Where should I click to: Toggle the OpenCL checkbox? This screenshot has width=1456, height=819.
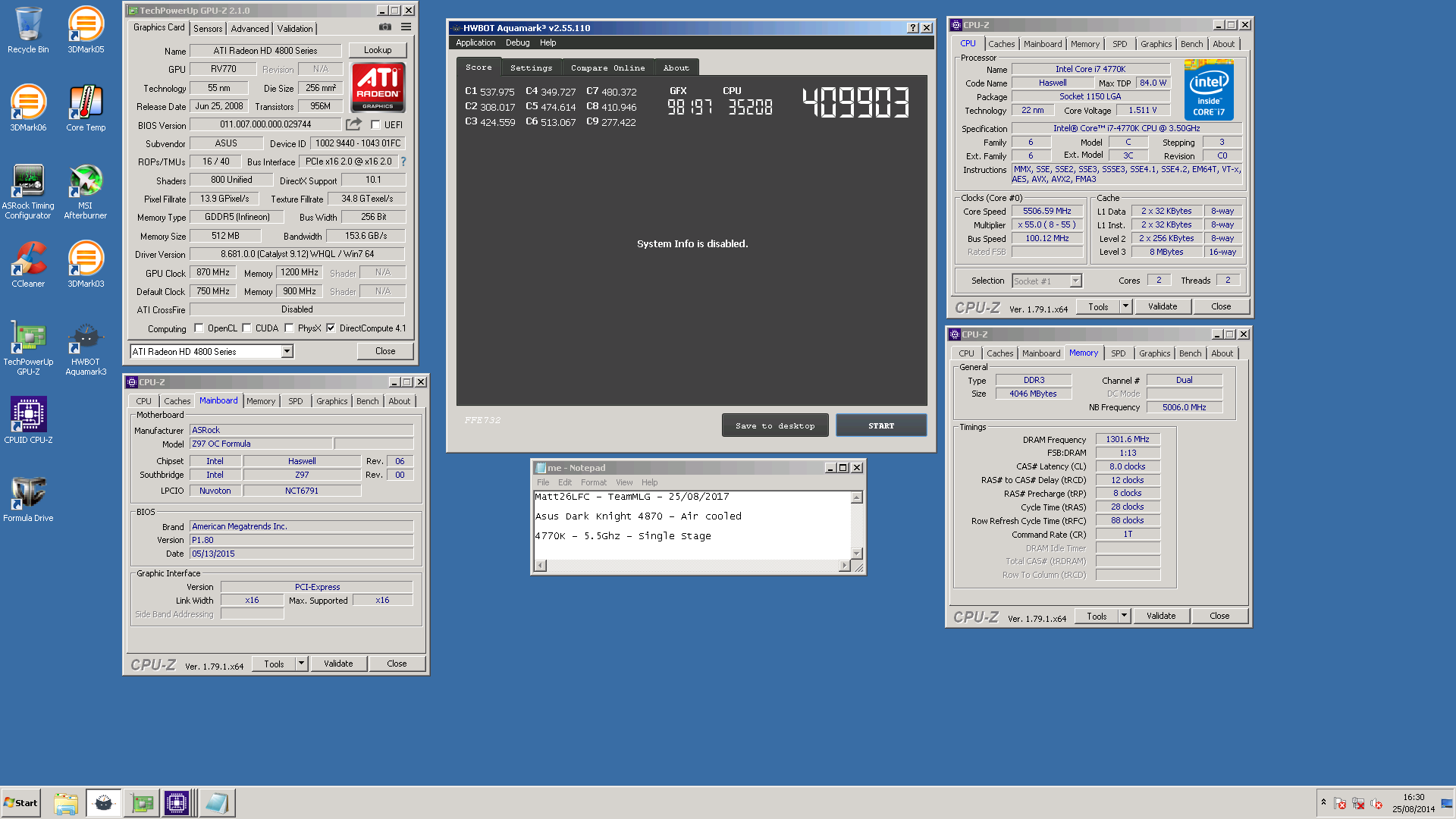coord(199,328)
